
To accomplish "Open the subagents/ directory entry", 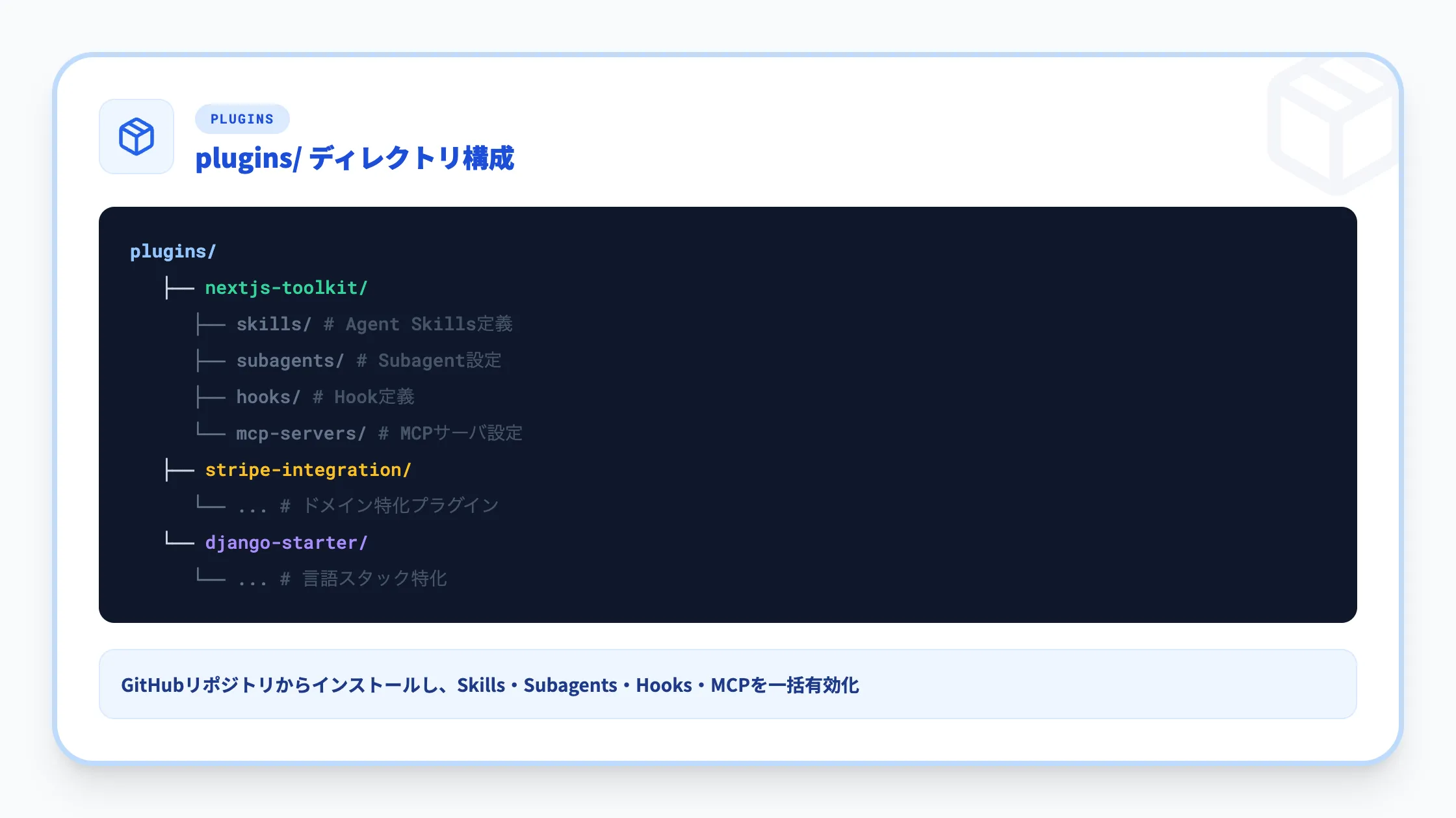I will tap(289, 360).
